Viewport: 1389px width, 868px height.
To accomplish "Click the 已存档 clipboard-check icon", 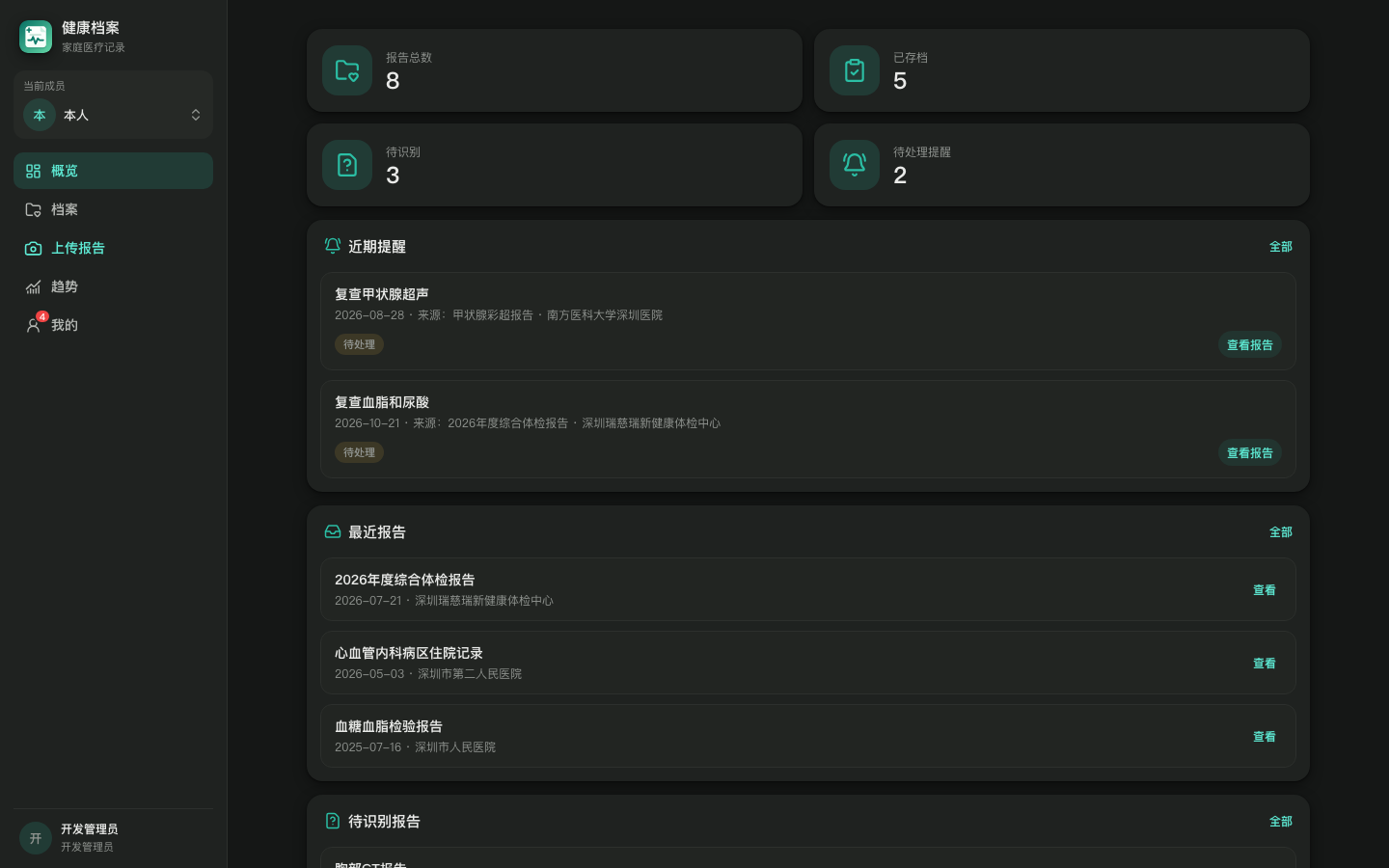I will coord(855,70).
